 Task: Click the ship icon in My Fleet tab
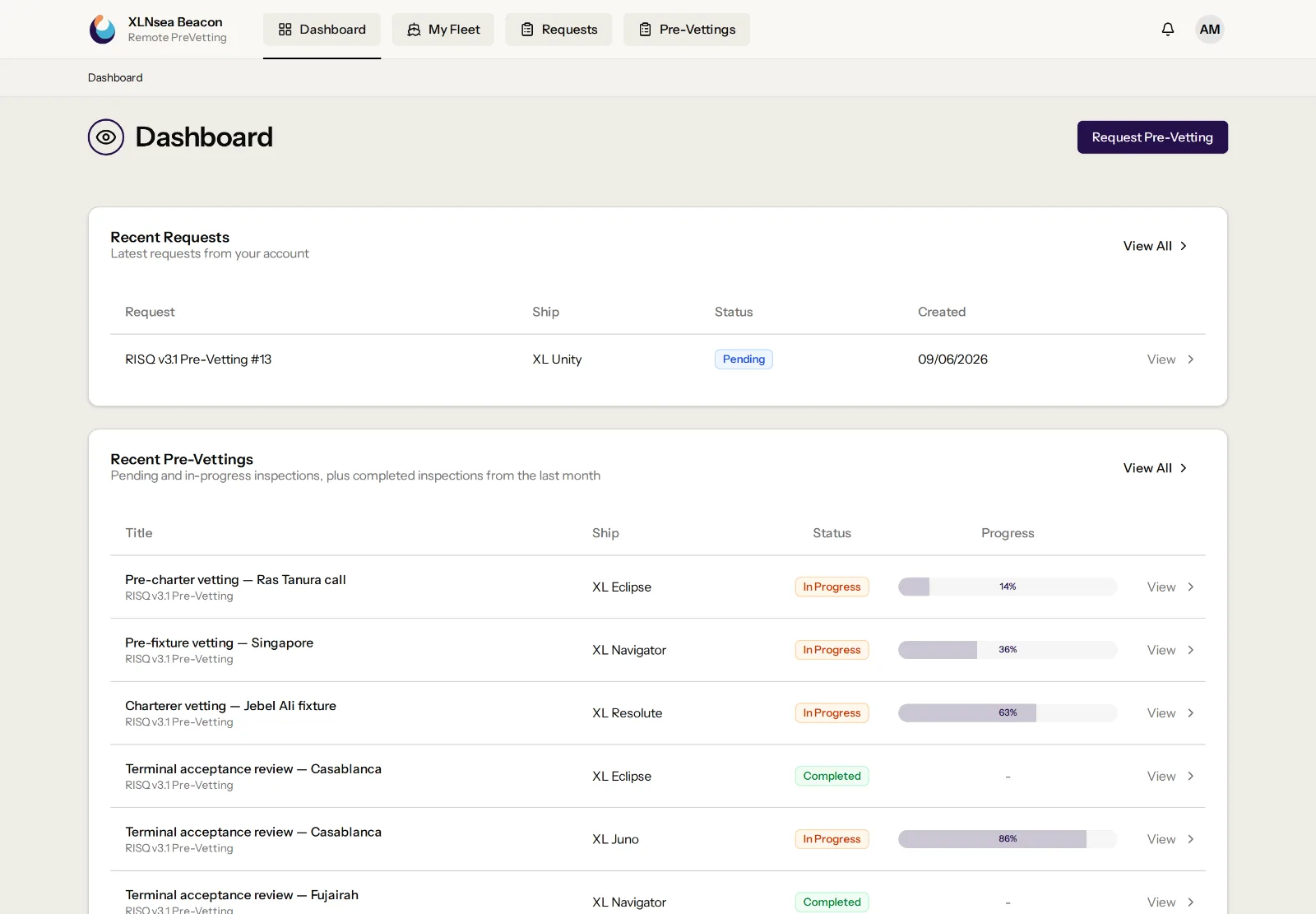pyautogui.click(x=414, y=30)
